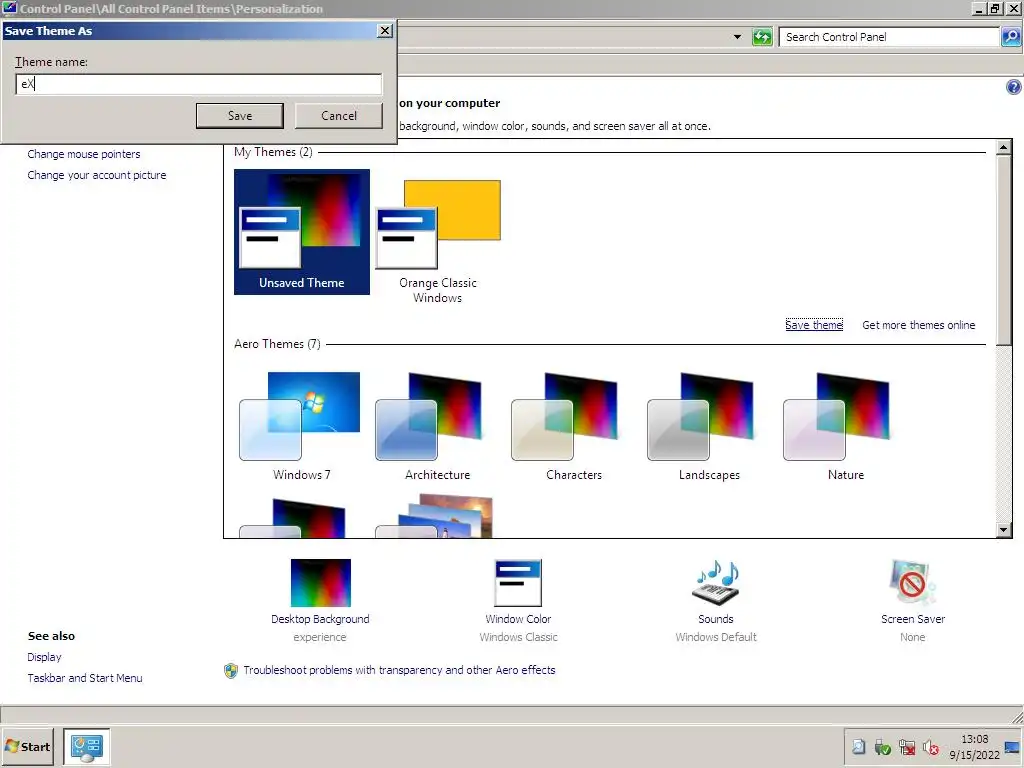Click into the Theme name text field
Viewport: 1024px width, 768px height.
click(199, 84)
